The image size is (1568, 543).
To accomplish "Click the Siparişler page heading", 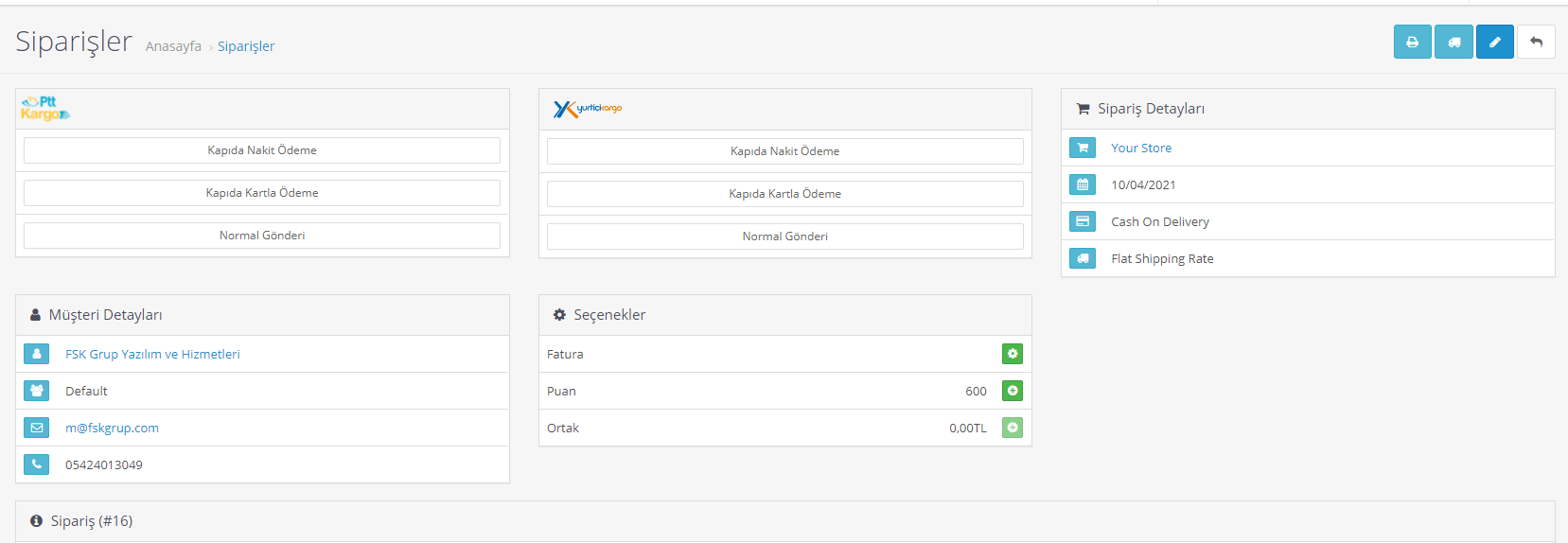I will click(x=74, y=42).
